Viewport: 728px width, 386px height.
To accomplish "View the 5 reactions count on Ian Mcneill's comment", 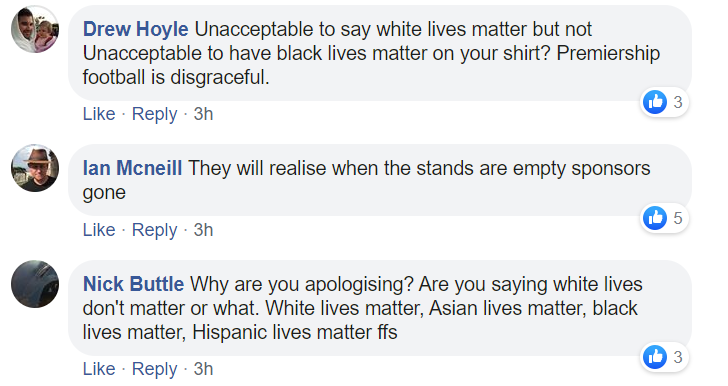I will coord(678,218).
